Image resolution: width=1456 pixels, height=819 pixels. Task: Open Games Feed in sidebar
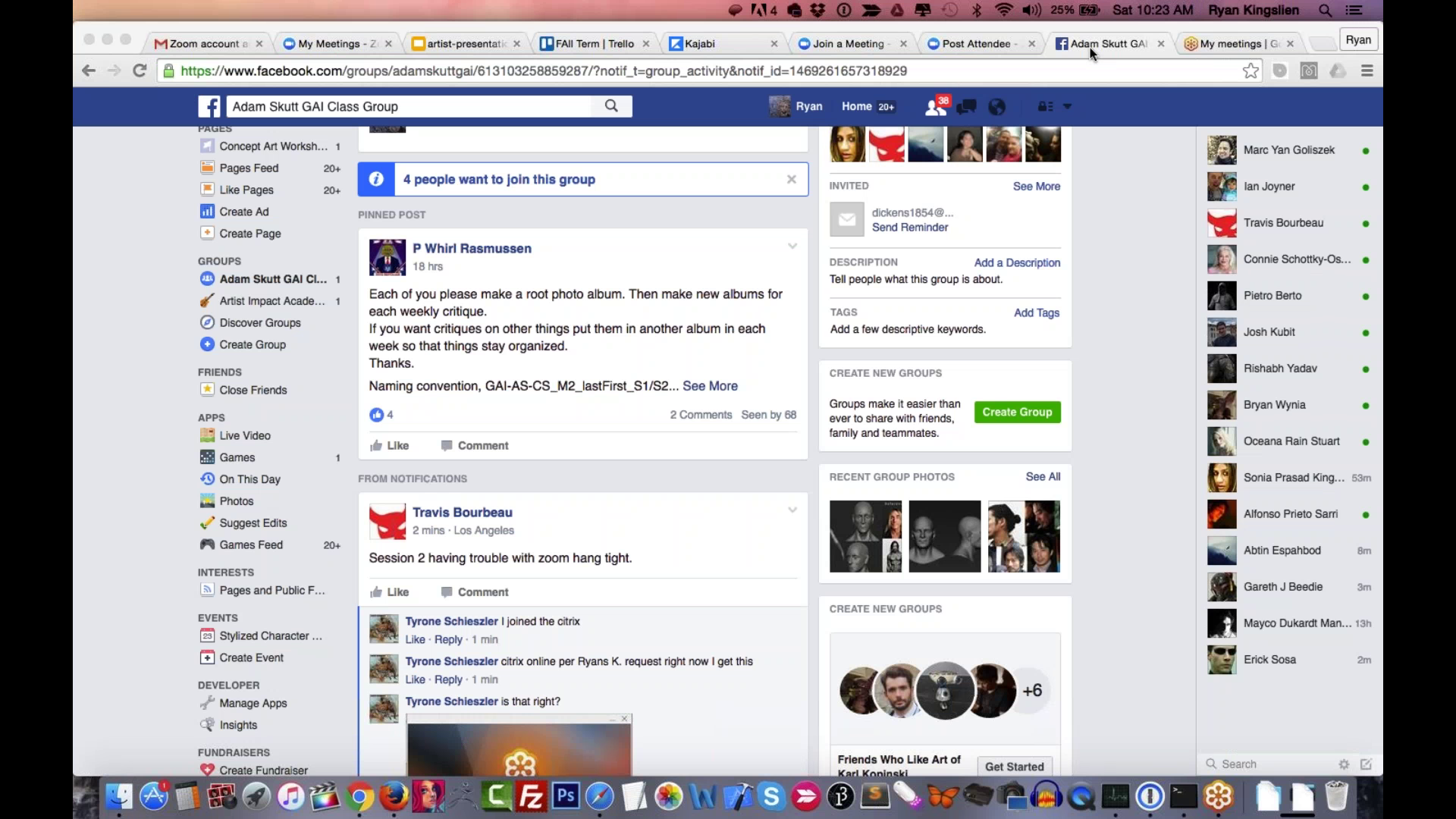coord(251,545)
